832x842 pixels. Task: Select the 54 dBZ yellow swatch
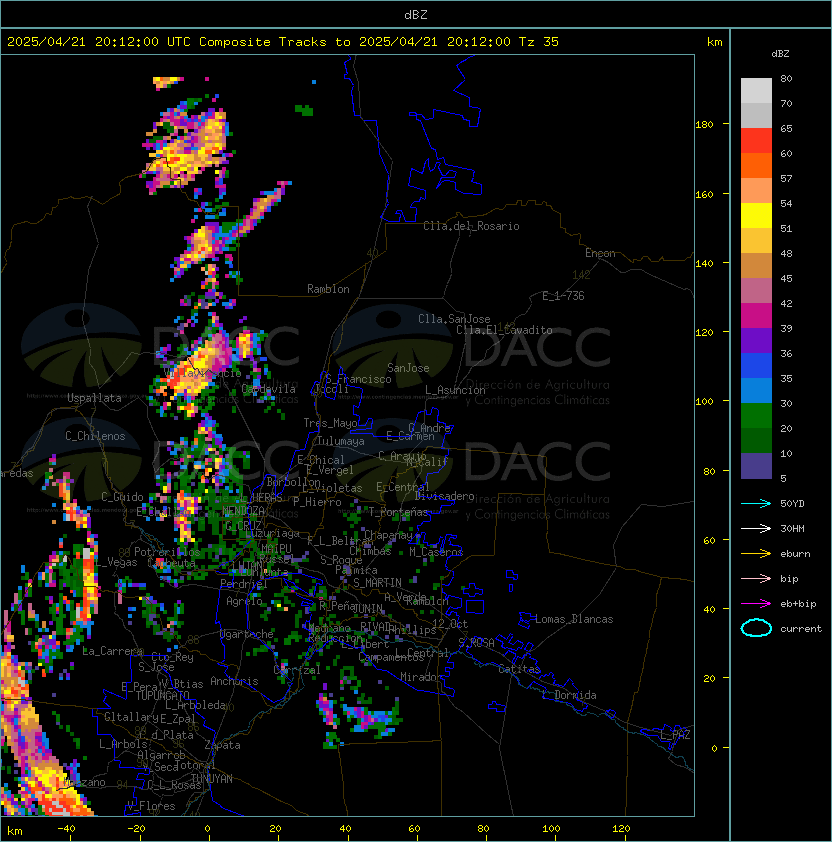tap(756, 215)
